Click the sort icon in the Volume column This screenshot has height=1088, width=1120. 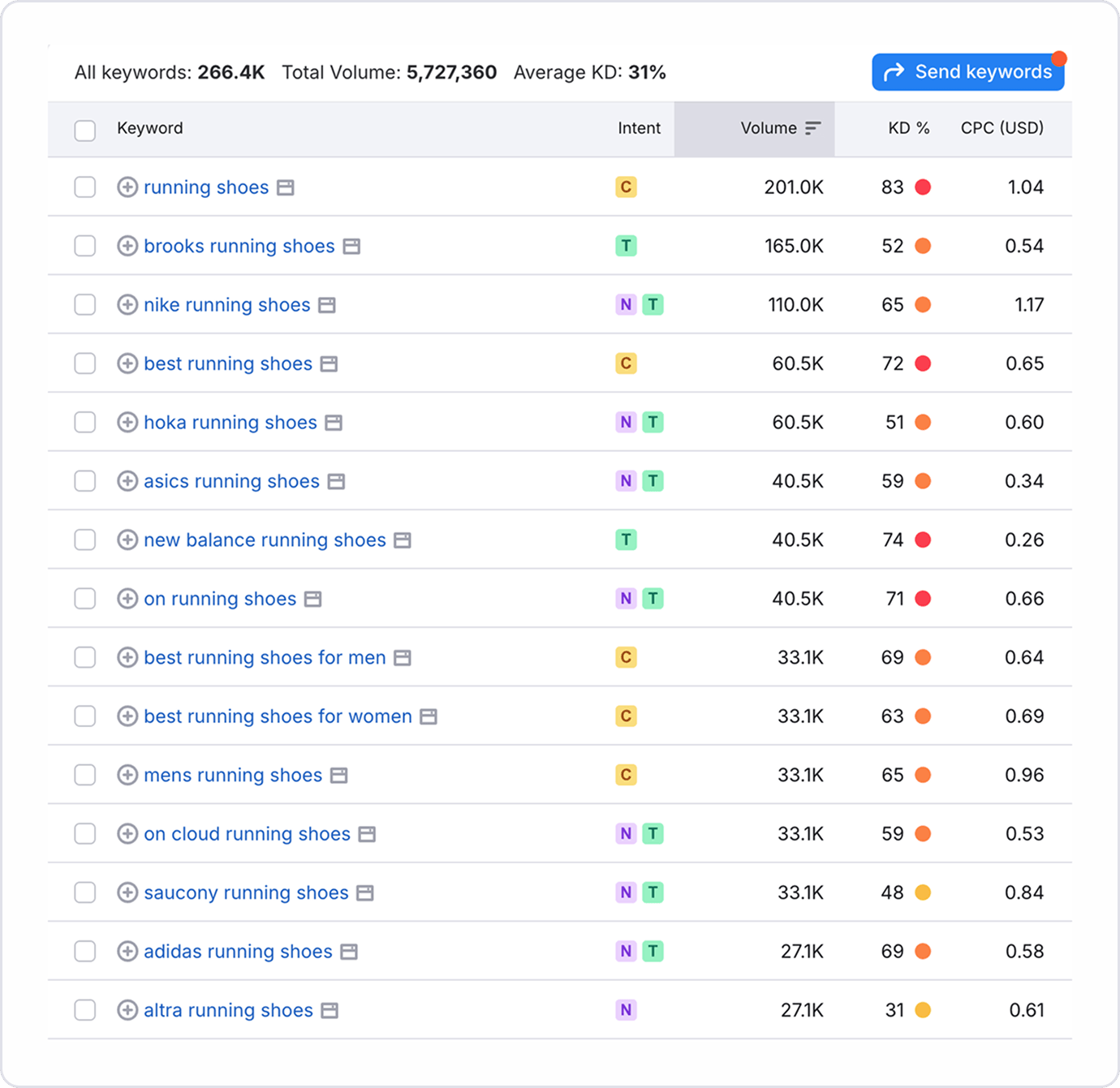812,127
